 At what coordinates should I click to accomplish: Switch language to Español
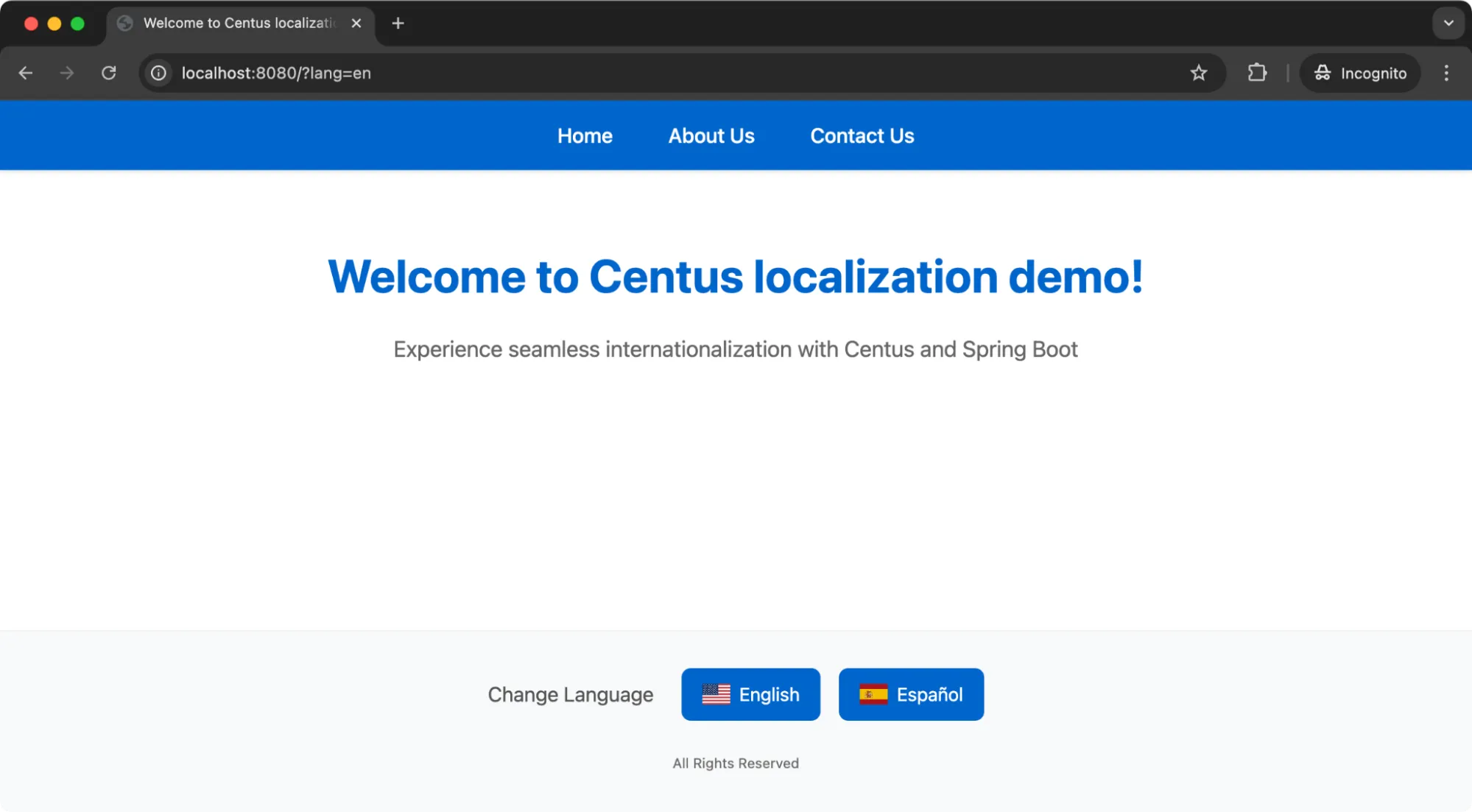click(911, 693)
